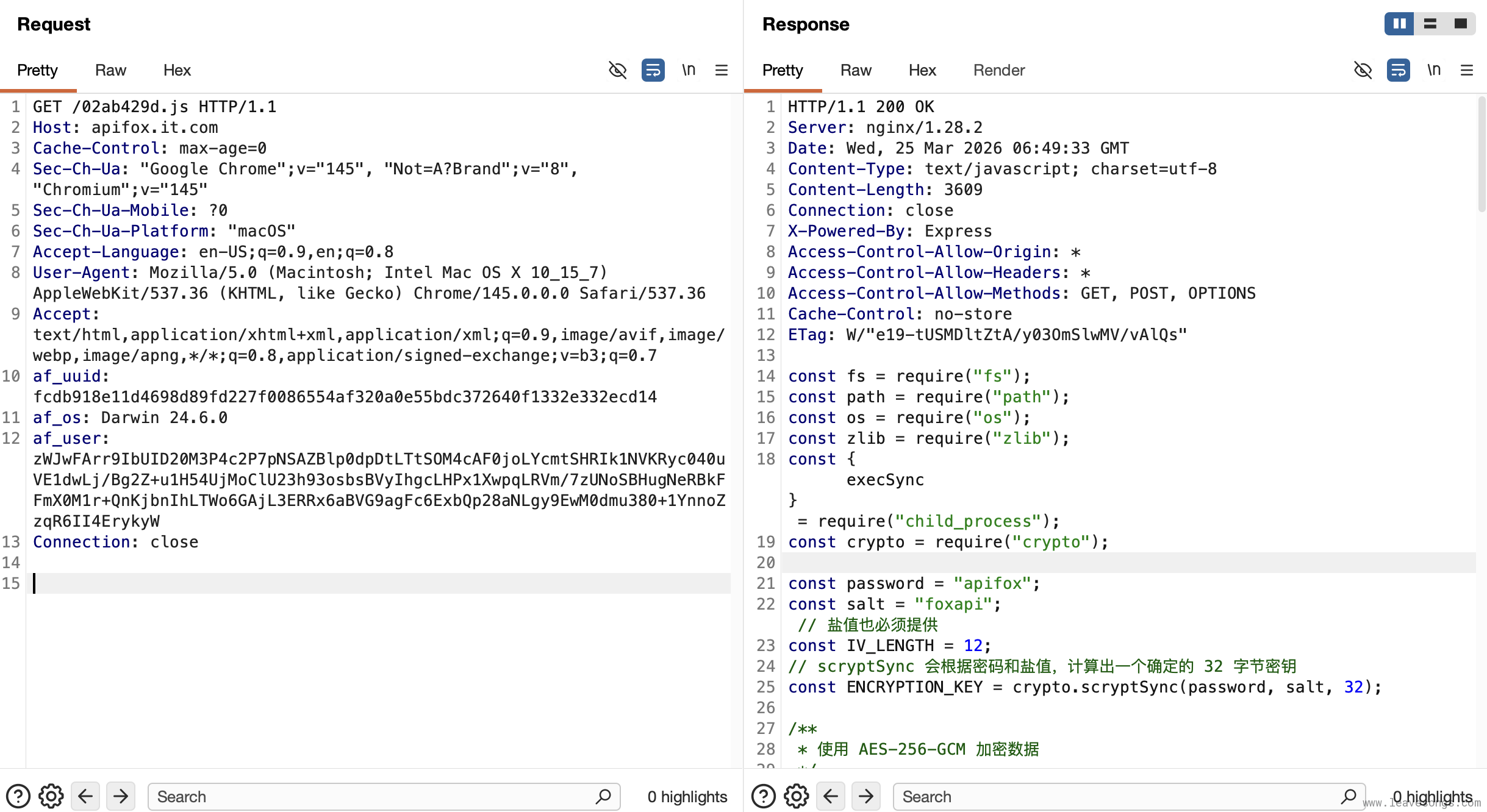Open Response pane hamburger options menu
Screen dimensions: 1487x812
(1467, 70)
